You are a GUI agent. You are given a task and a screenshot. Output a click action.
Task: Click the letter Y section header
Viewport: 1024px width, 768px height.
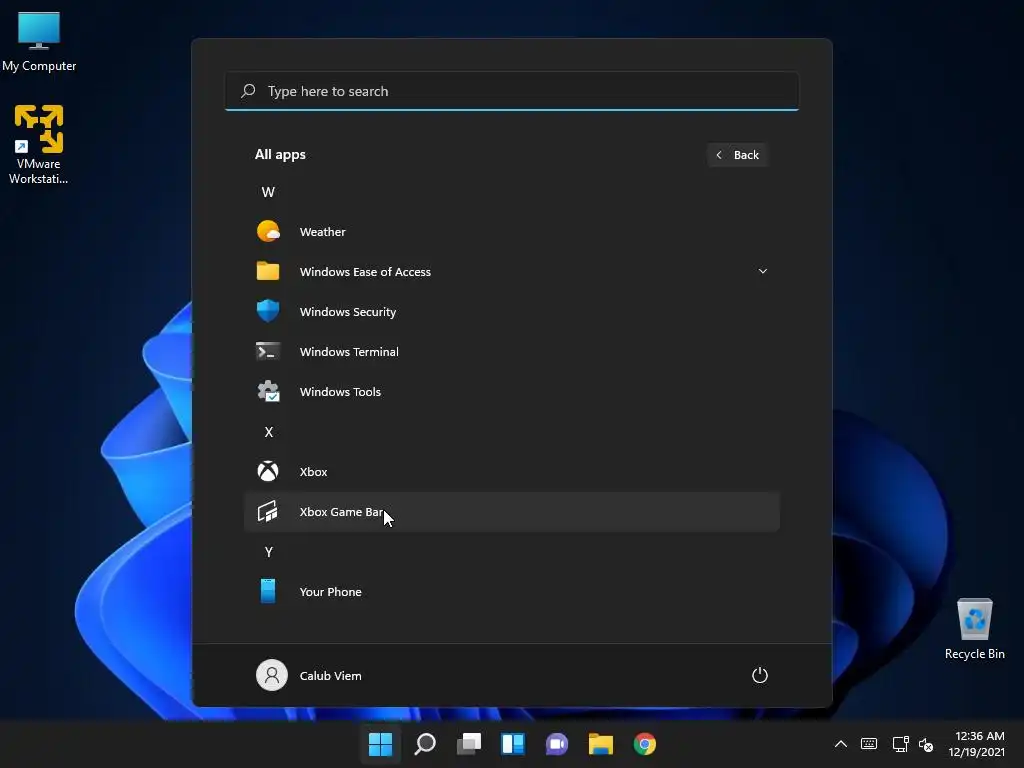[268, 552]
